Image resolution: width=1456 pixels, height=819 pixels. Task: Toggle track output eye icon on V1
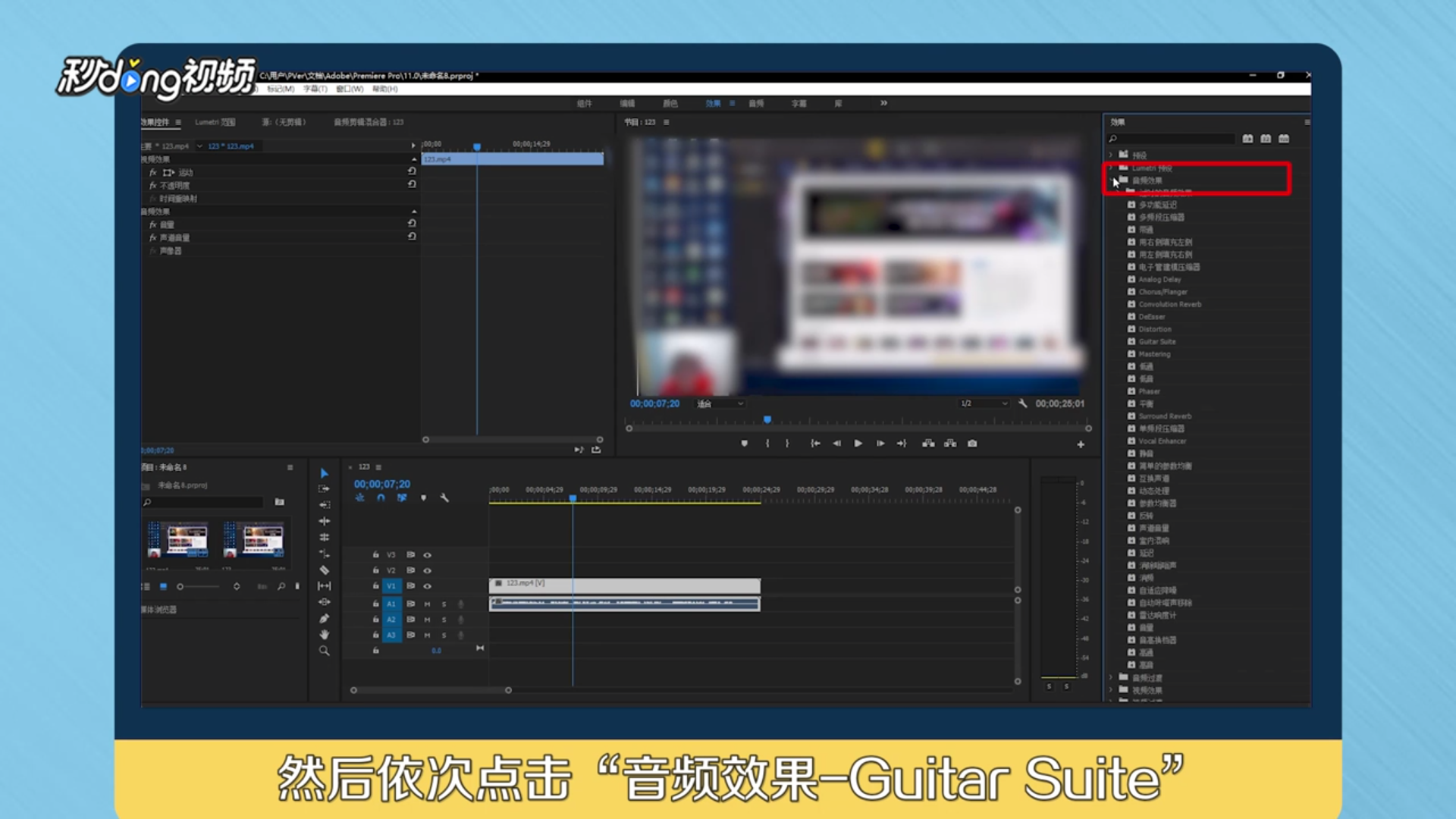(x=428, y=586)
